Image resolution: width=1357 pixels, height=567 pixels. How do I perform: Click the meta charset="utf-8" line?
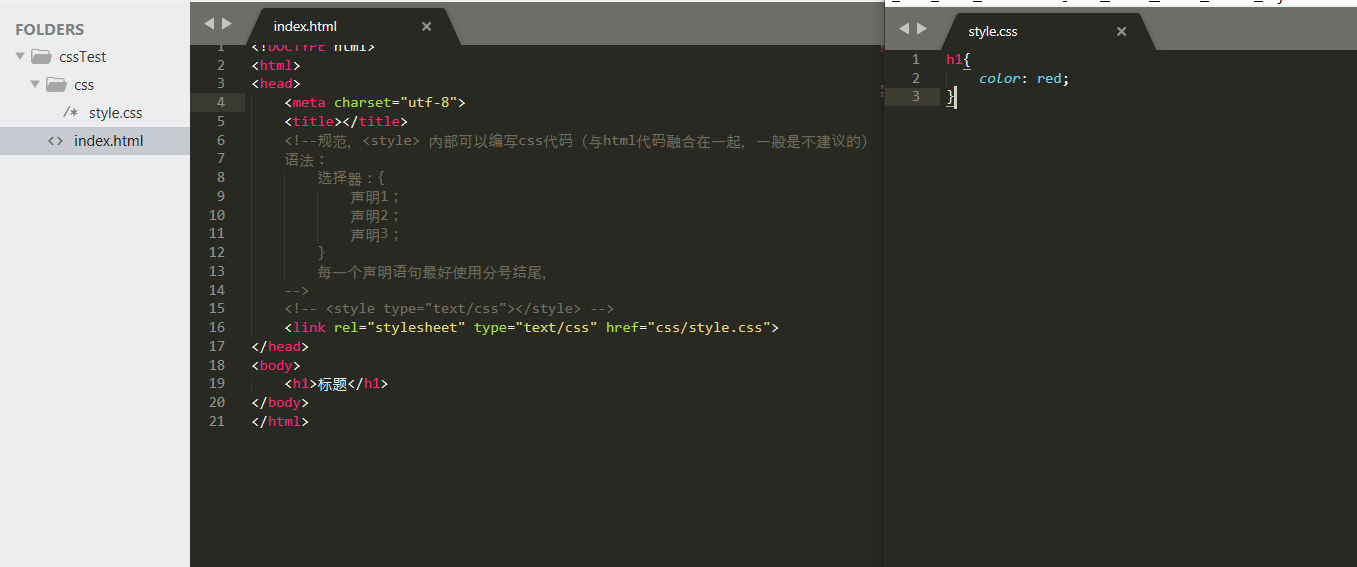click(375, 102)
